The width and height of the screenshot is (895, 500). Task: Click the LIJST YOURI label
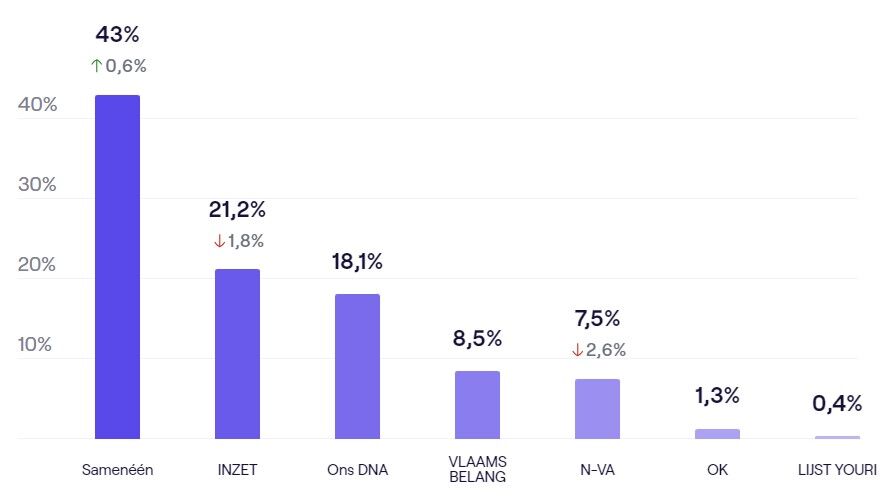coord(838,469)
